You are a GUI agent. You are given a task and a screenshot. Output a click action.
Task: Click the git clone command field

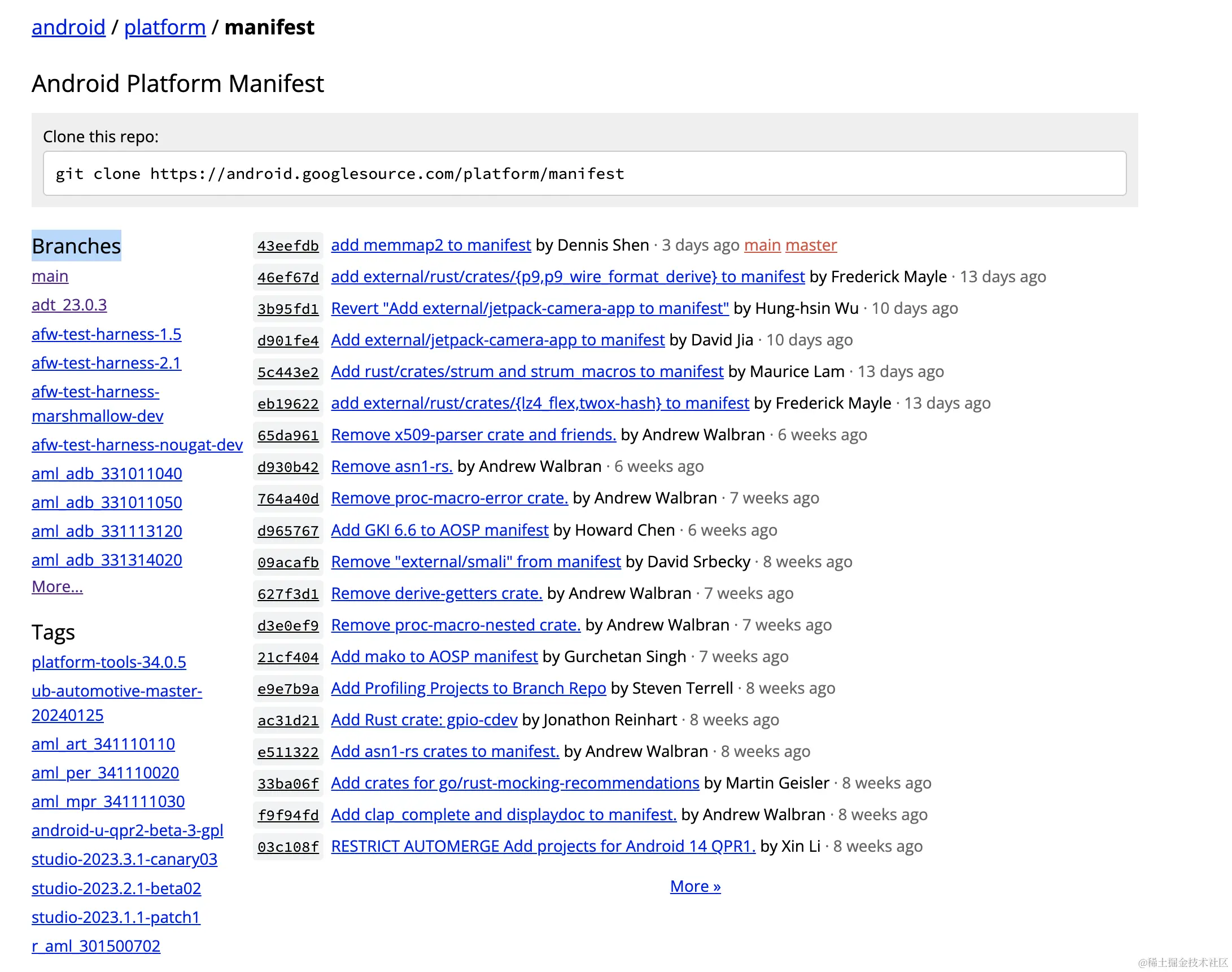tap(584, 174)
